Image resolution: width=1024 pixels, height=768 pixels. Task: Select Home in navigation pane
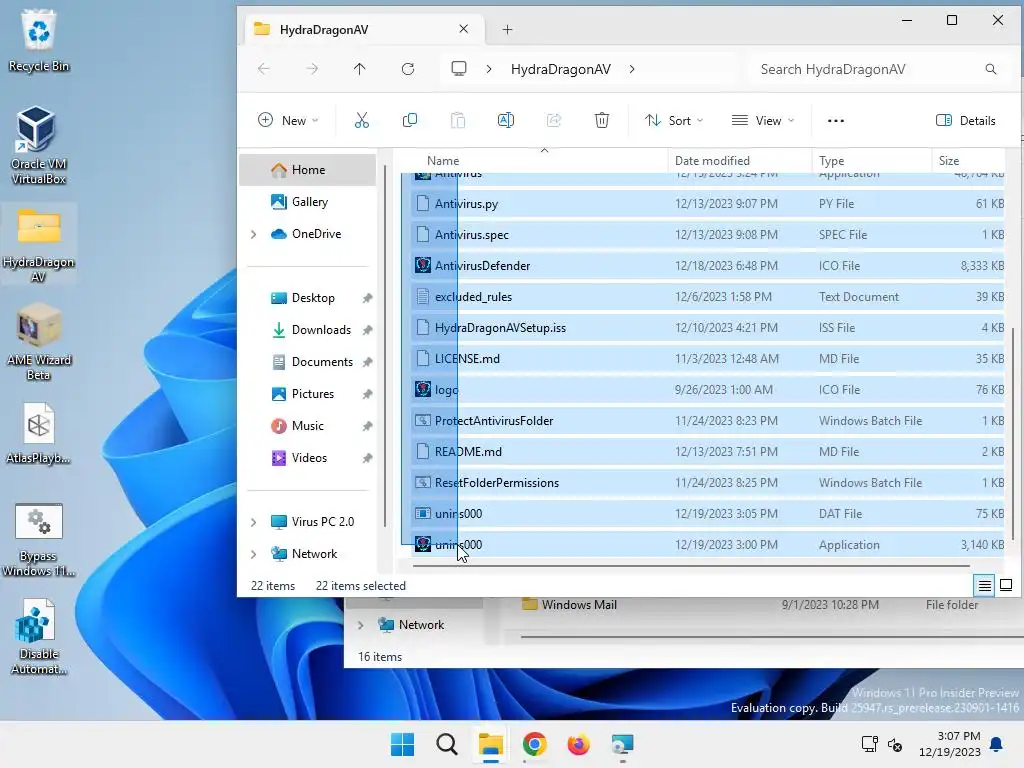tap(308, 170)
